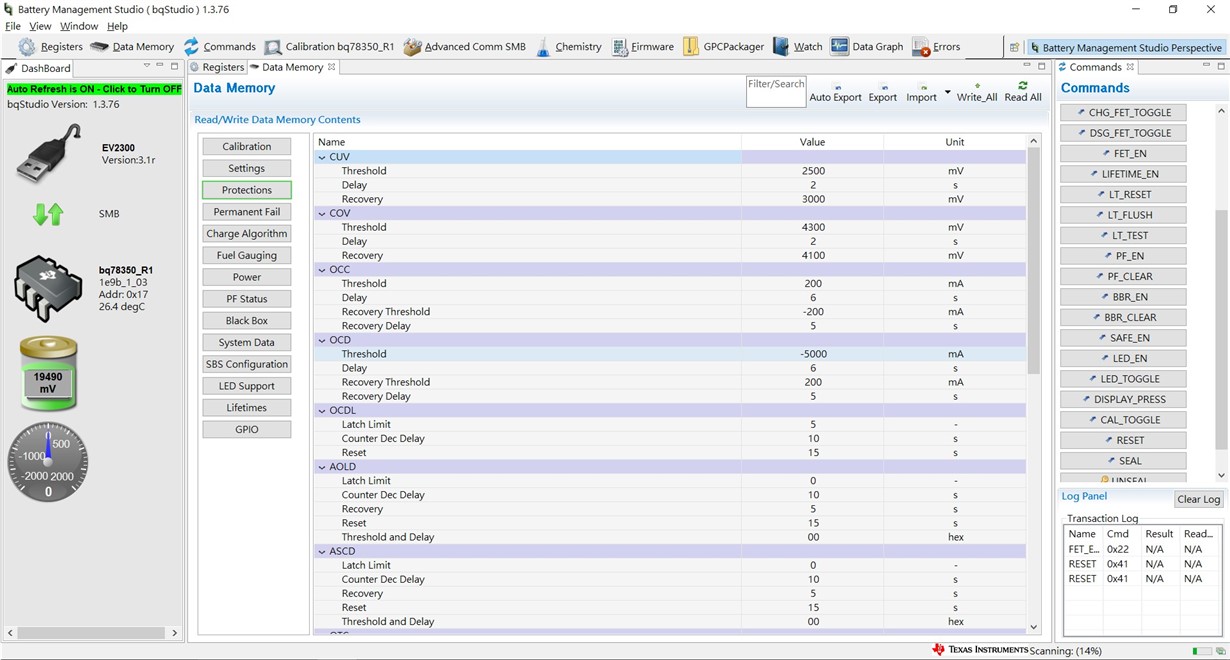Open the dropdown arrow next to Import
The height and width of the screenshot is (660, 1230).
pyautogui.click(x=947, y=92)
